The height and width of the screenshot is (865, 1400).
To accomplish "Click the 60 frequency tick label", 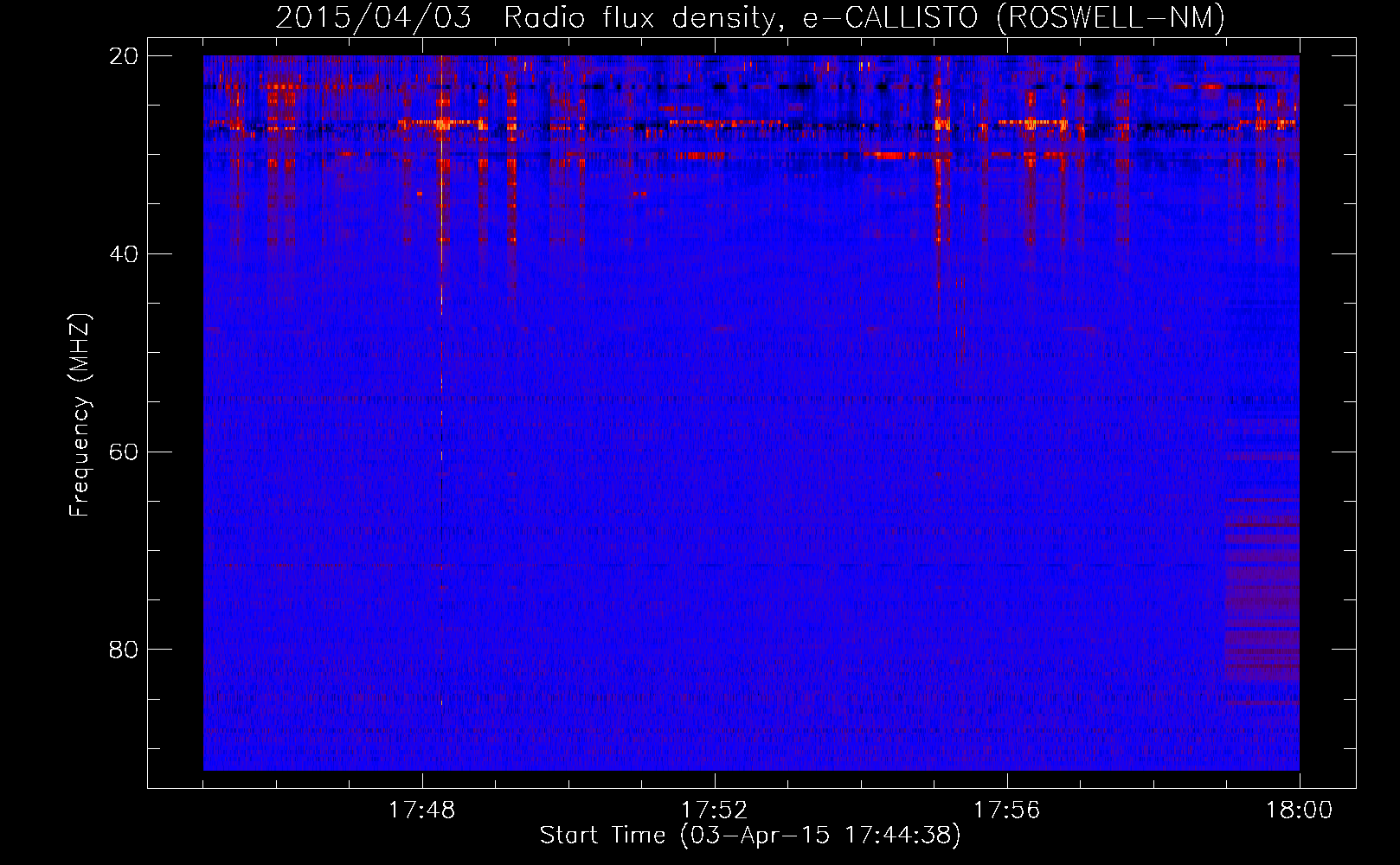I will [x=123, y=452].
